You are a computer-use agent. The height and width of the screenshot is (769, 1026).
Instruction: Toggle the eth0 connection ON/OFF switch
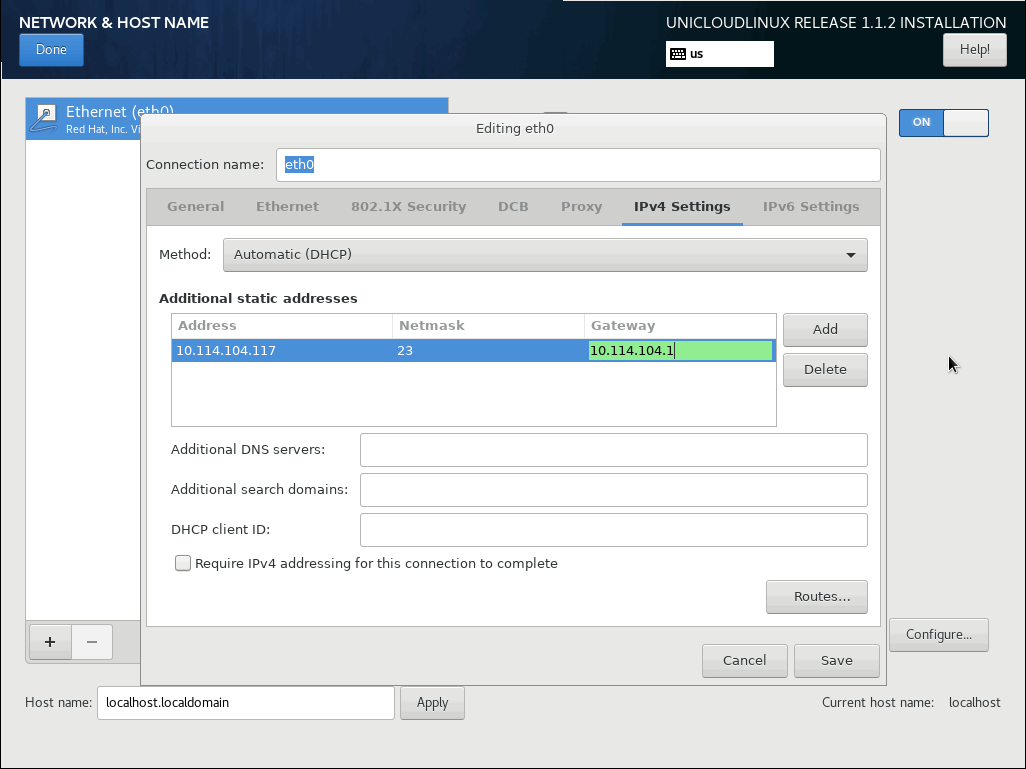(x=944, y=122)
